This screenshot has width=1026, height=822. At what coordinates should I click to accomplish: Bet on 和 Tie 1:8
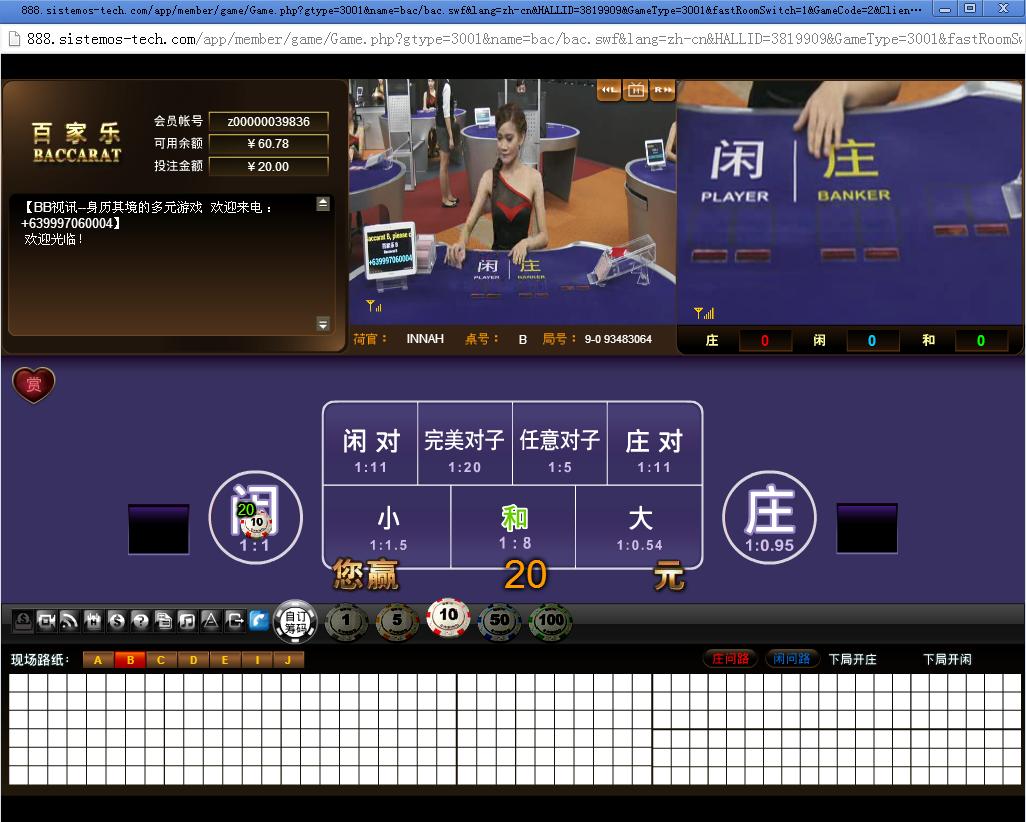(x=514, y=527)
